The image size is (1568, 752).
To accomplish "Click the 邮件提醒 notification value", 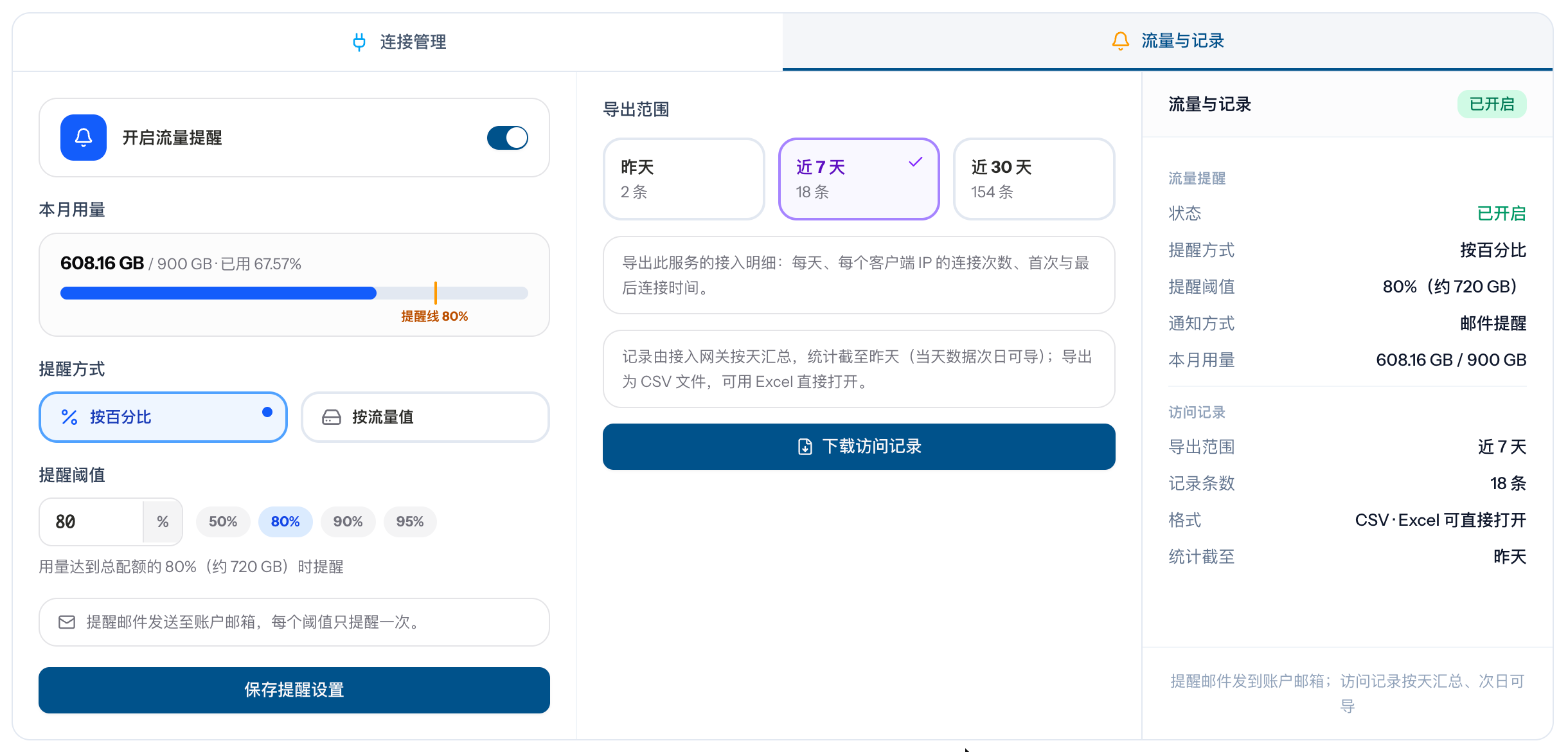I will [x=1493, y=323].
